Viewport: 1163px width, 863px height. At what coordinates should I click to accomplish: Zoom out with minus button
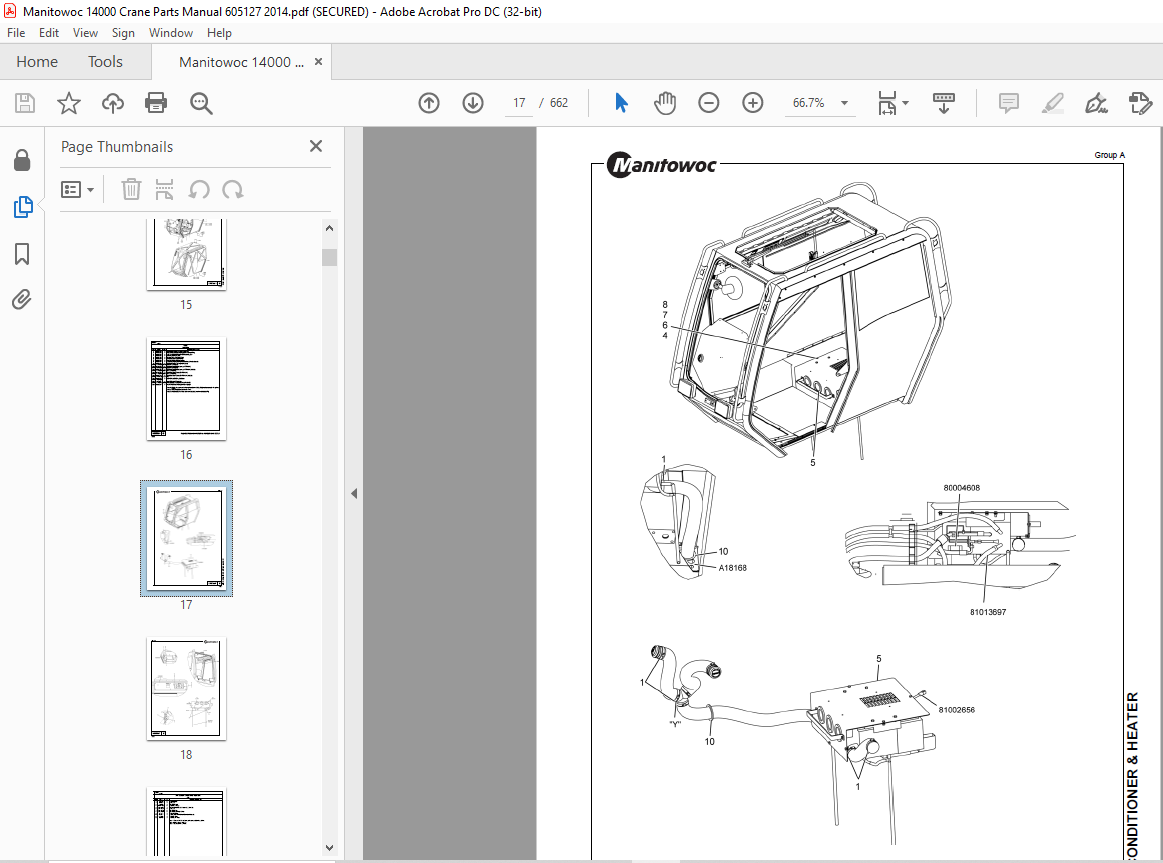click(x=708, y=103)
